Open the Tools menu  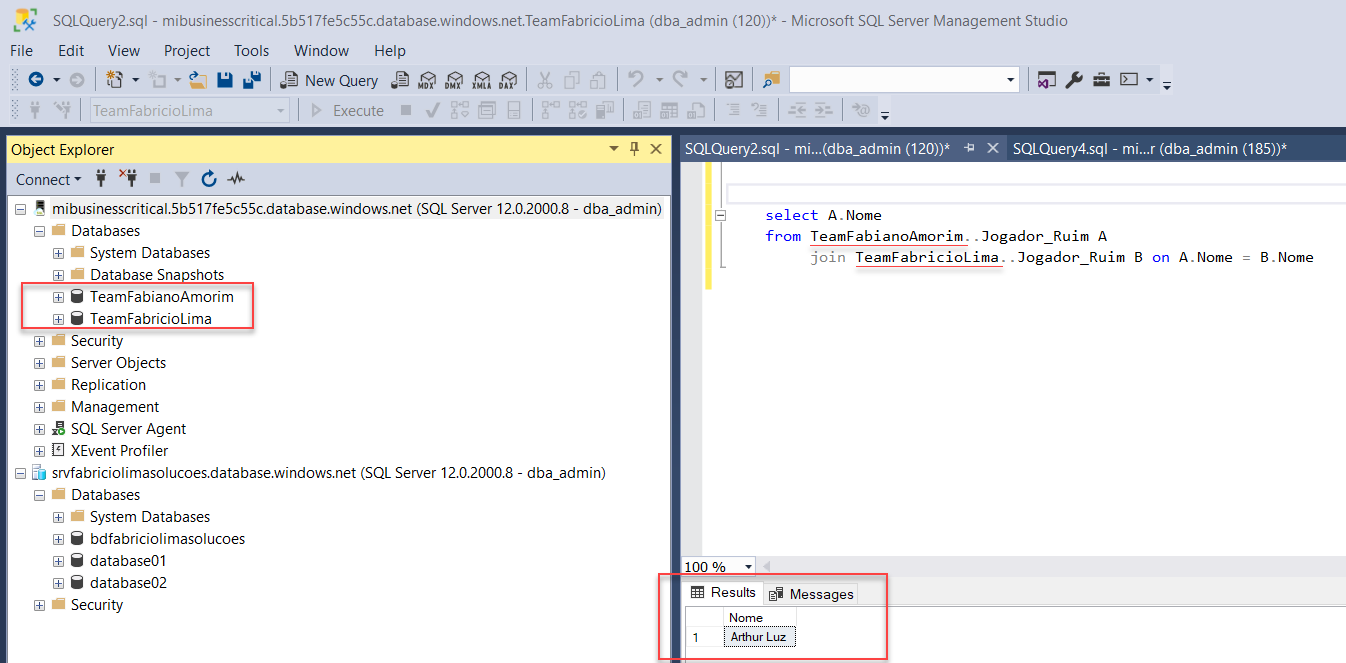click(x=251, y=50)
